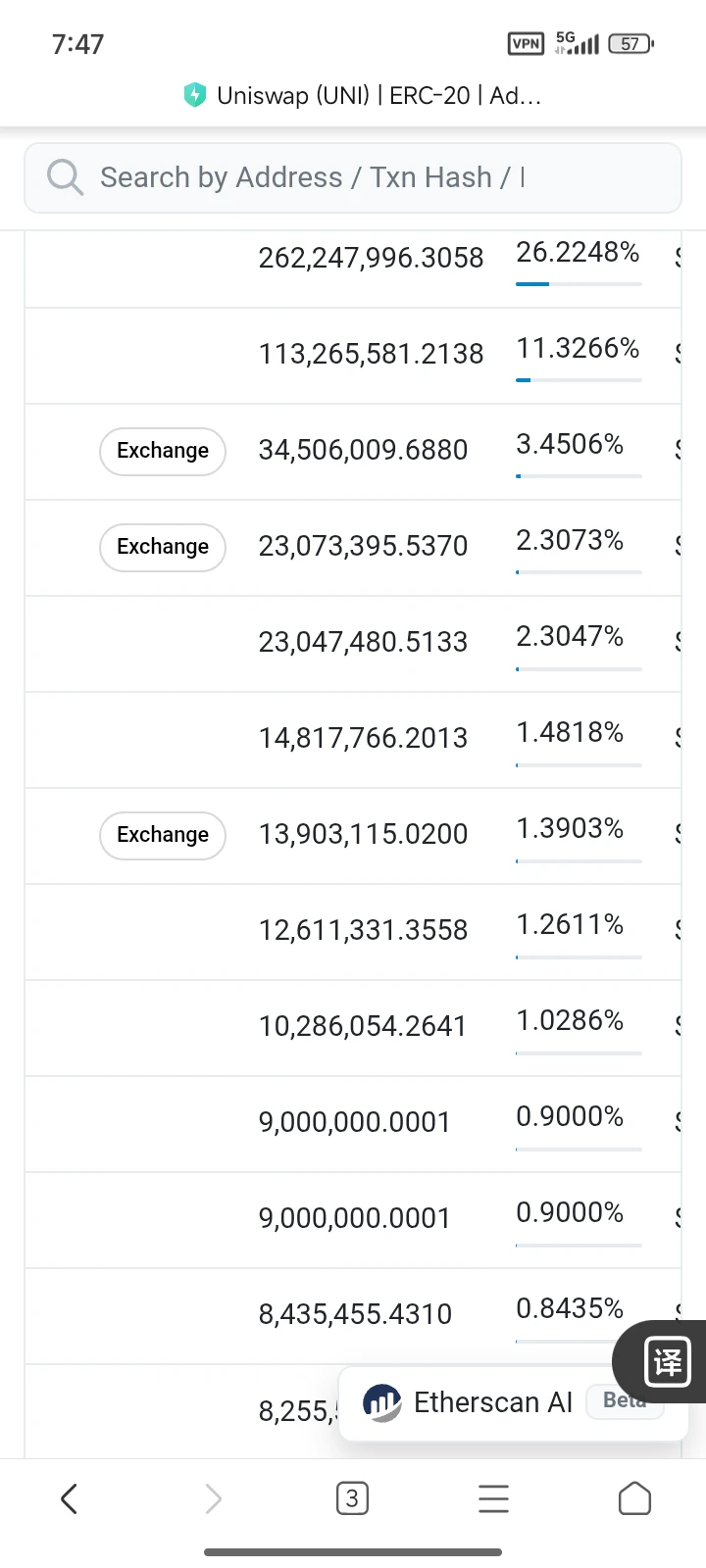Focus the Search by Address input field
This screenshot has width=706, height=1568.
click(x=353, y=177)
